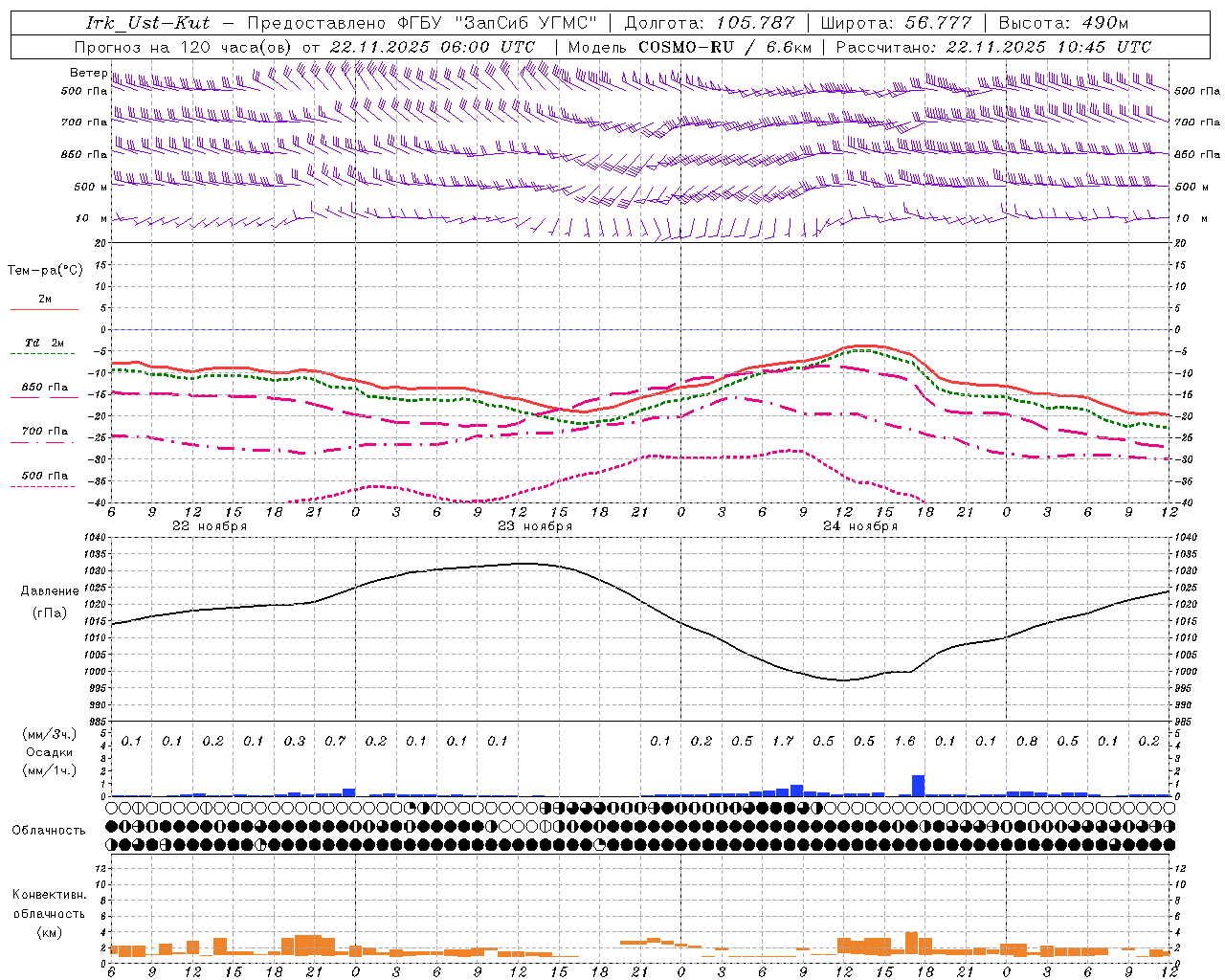This screenshot has height=980, width=1225.
Task: Click the Рассчитано: 22.11.2025 10:45 UTC text
Action: 993,47
